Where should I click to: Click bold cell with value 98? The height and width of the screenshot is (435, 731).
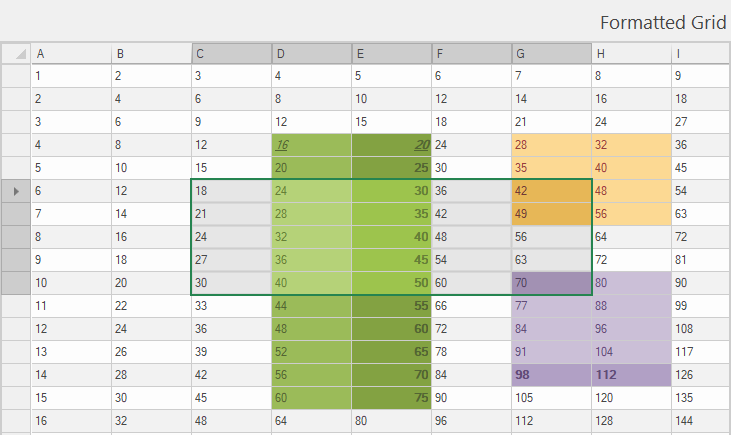(551, 374)
